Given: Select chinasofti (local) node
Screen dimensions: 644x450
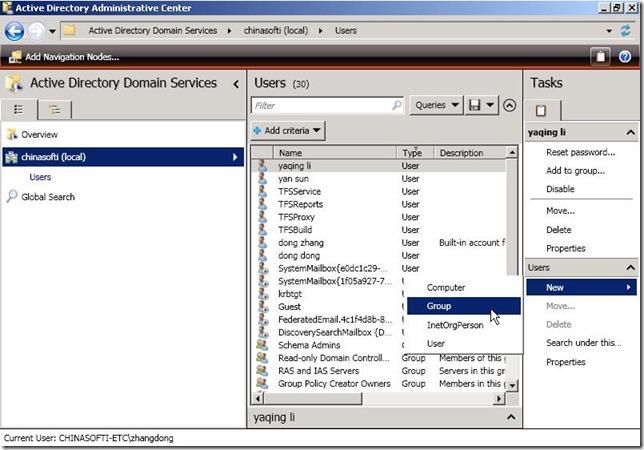Looking at the screenshot, I should click(123, 157).
